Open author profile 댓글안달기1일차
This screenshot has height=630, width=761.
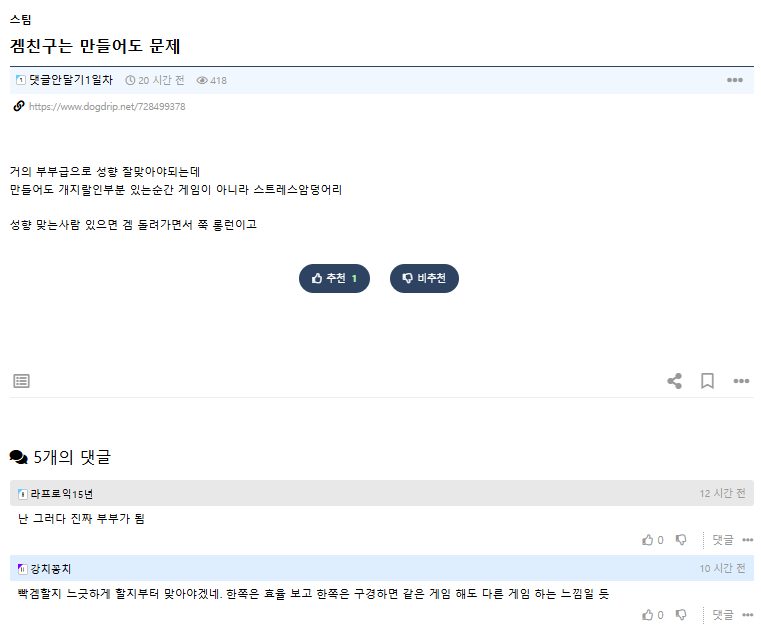(71, 80)
